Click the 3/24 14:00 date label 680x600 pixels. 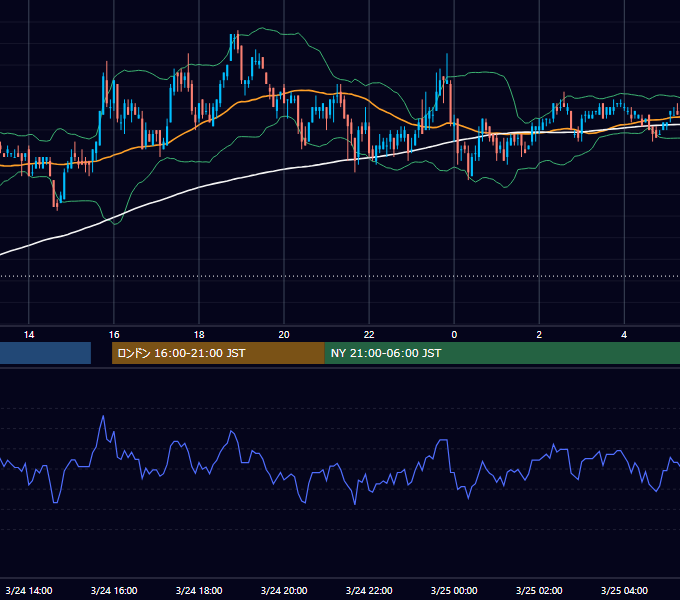(x=29, y=590)
